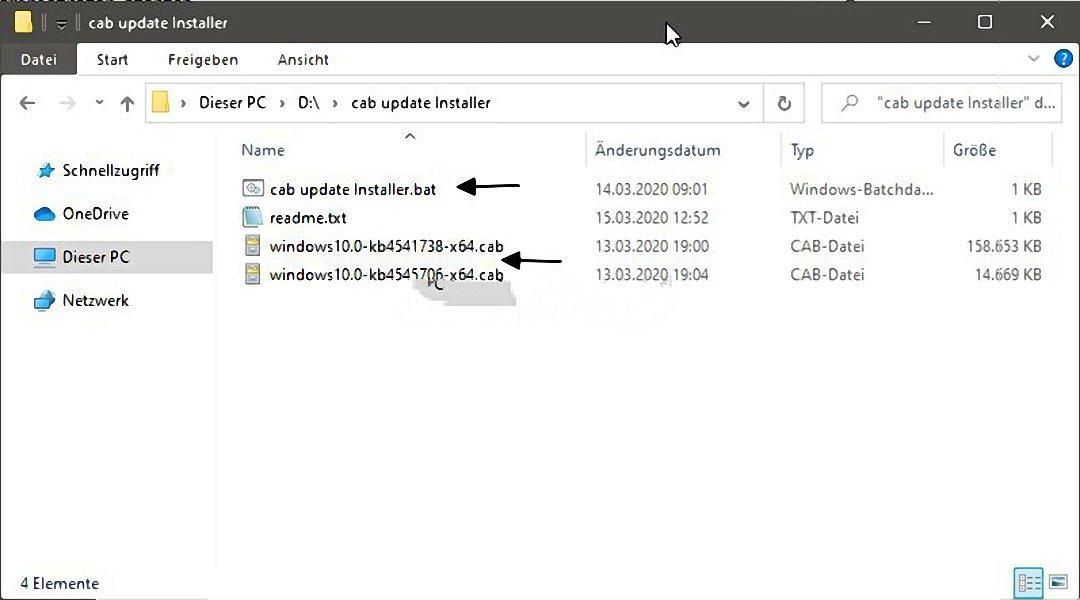Go up one folder level
Image resolution: width=1080 pixels, height=600 pixels.
[127, 103]
